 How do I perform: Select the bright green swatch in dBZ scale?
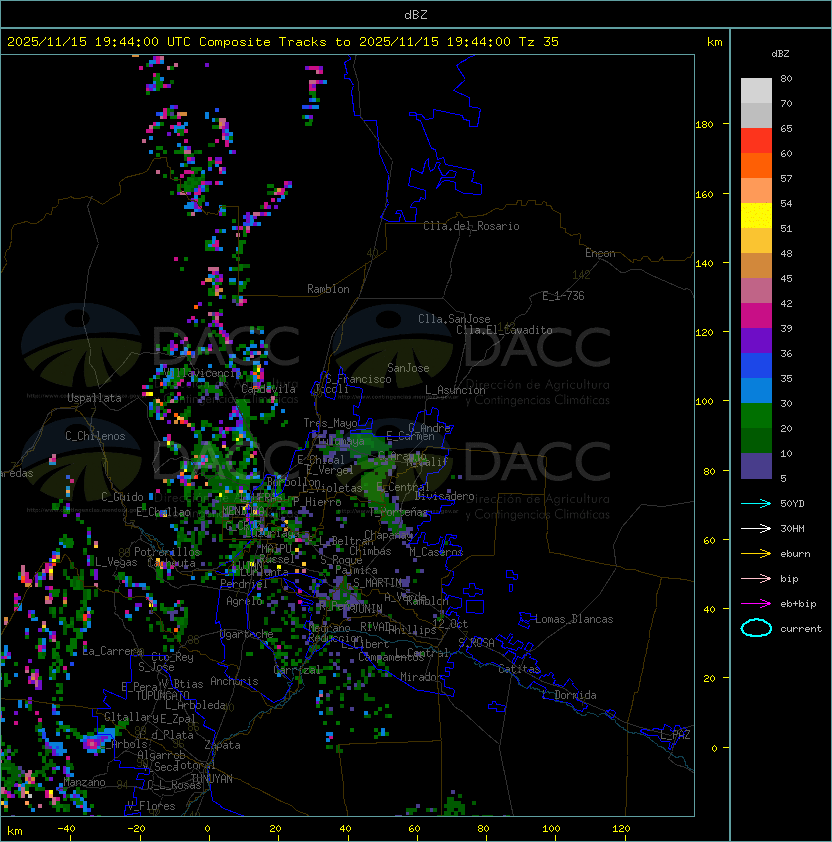(x=756, y=416)
